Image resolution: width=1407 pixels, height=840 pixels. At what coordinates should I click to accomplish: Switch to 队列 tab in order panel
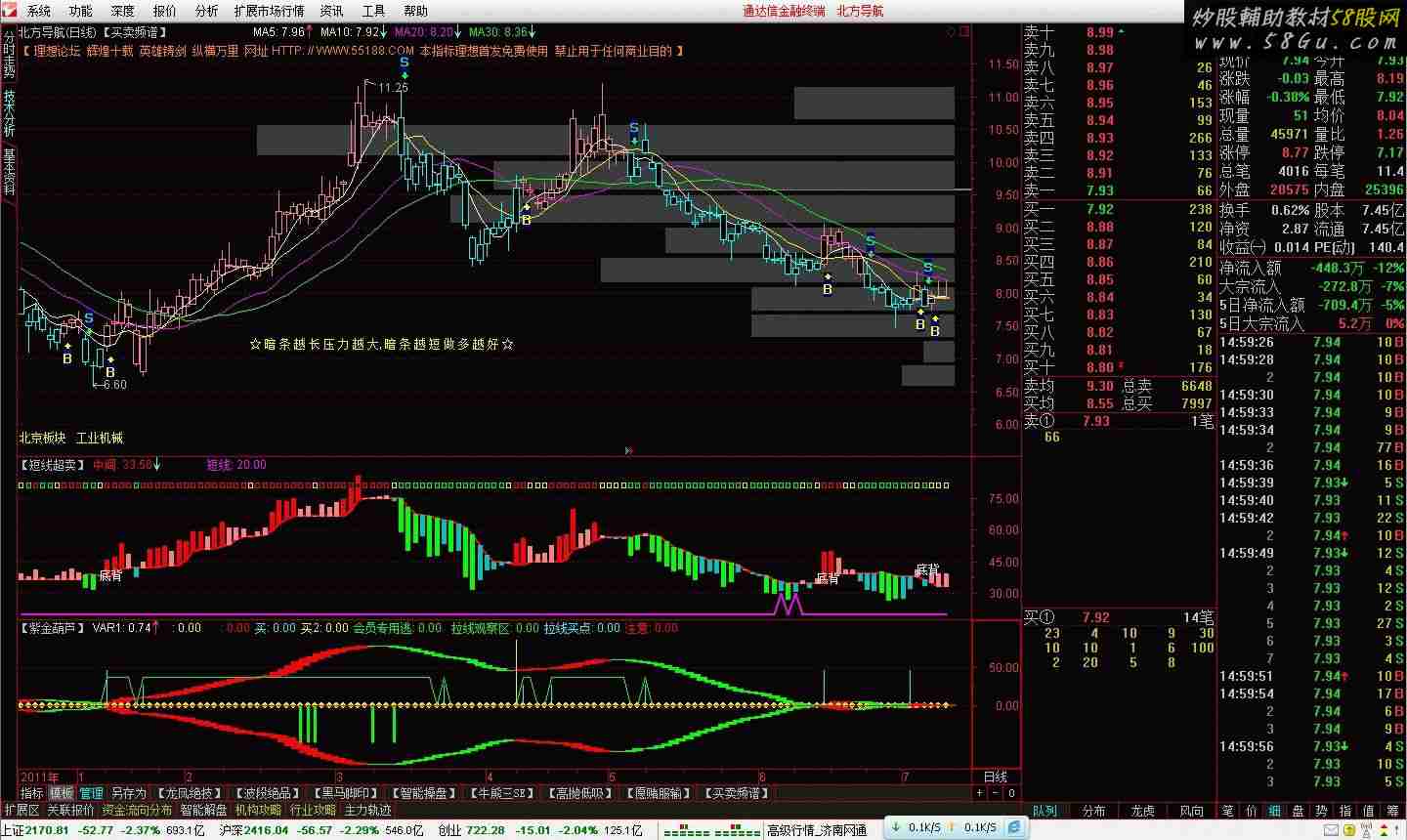pos(1045,811)
